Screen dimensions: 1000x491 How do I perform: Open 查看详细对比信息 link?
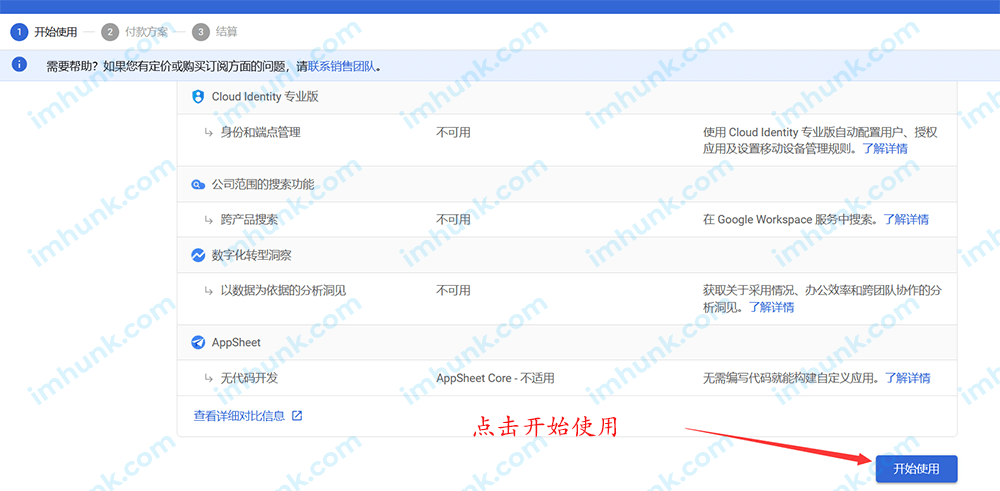[239, 416]
